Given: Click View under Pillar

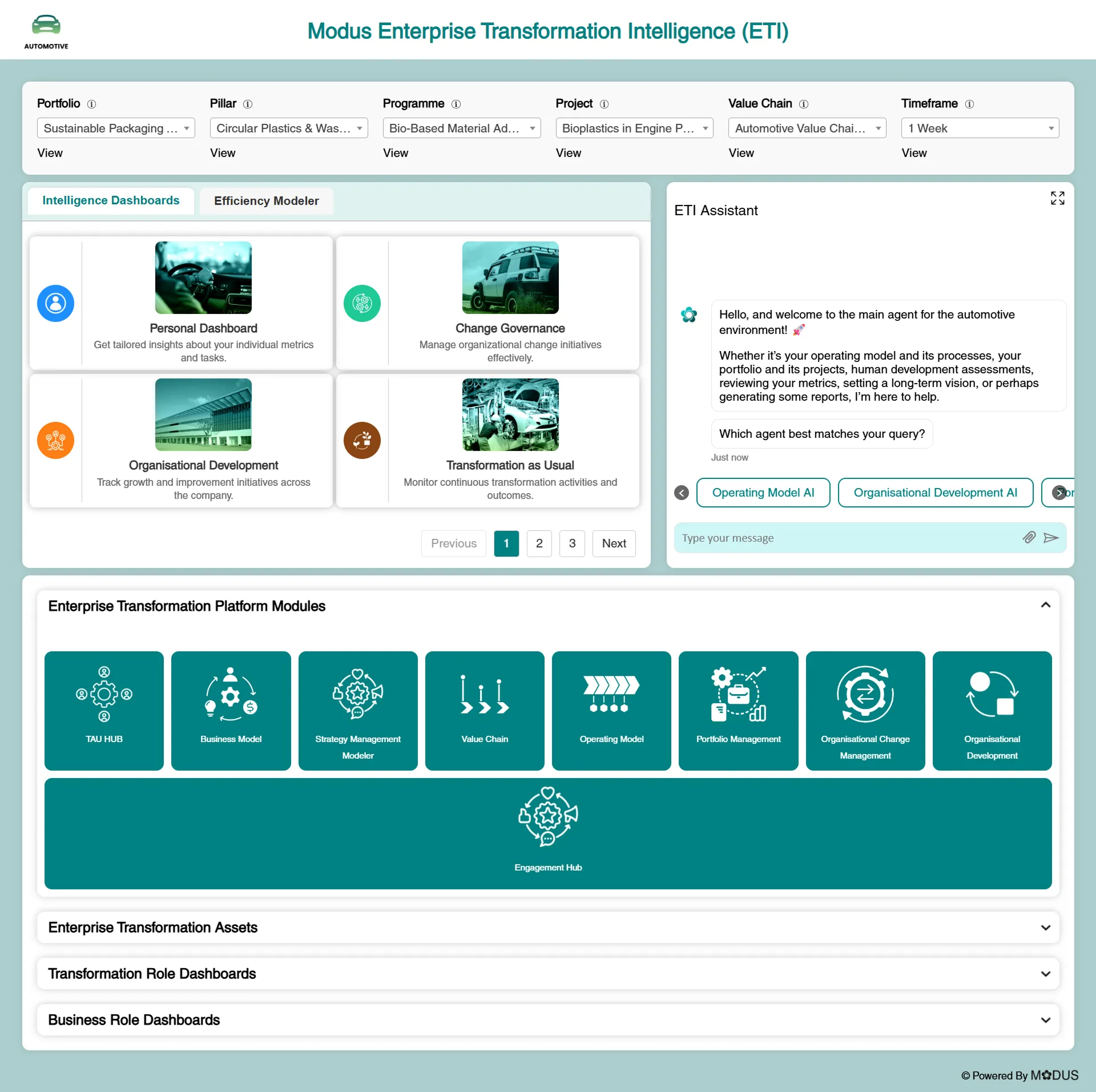Looking at the screenshot, I should click(223, 153).
